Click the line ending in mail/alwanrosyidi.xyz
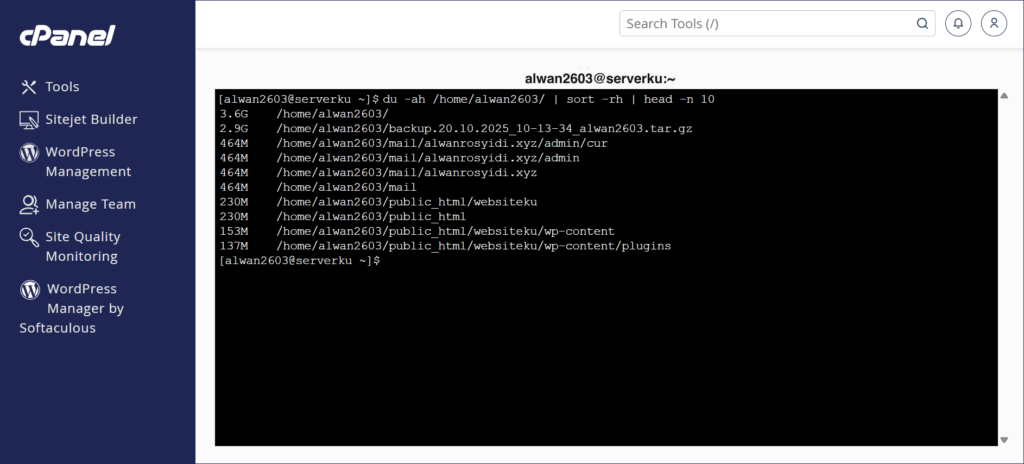This screenshot has height=464, width=1024. tap(378, 173)
